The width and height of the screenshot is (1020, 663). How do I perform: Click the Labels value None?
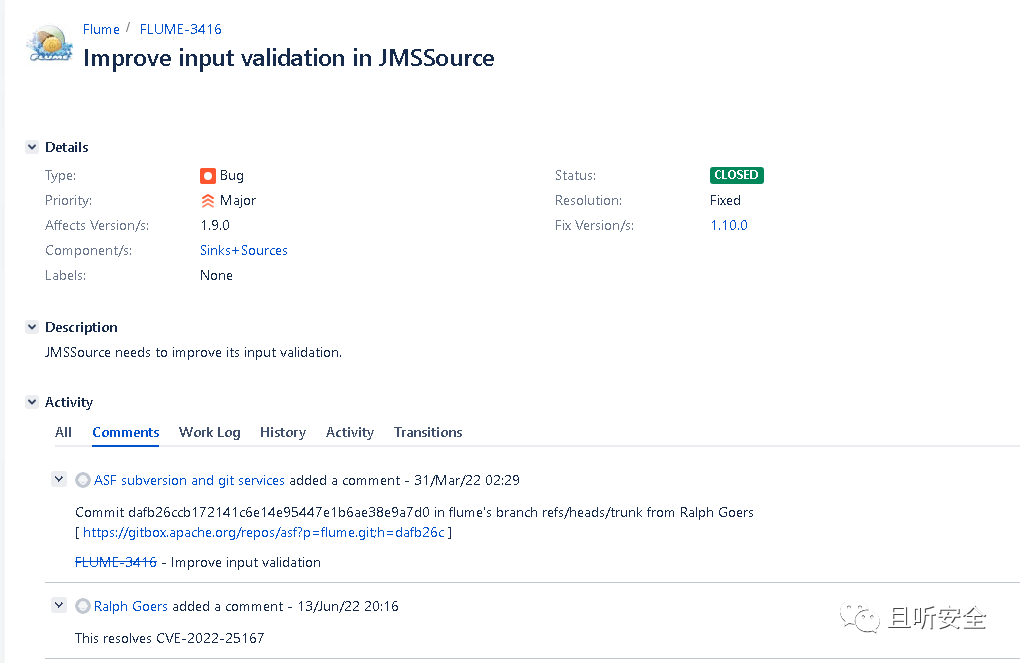click(x=216, y=276)
